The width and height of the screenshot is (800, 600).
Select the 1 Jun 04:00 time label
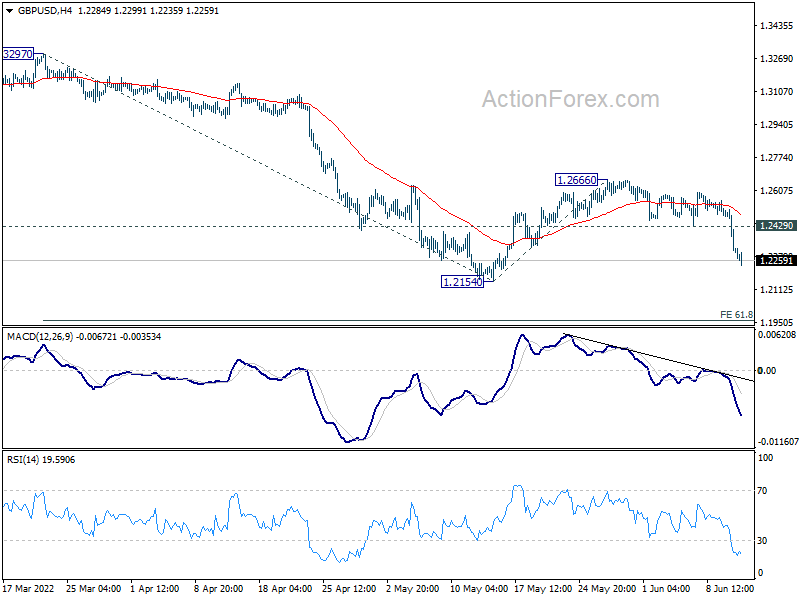pos(666,589)
